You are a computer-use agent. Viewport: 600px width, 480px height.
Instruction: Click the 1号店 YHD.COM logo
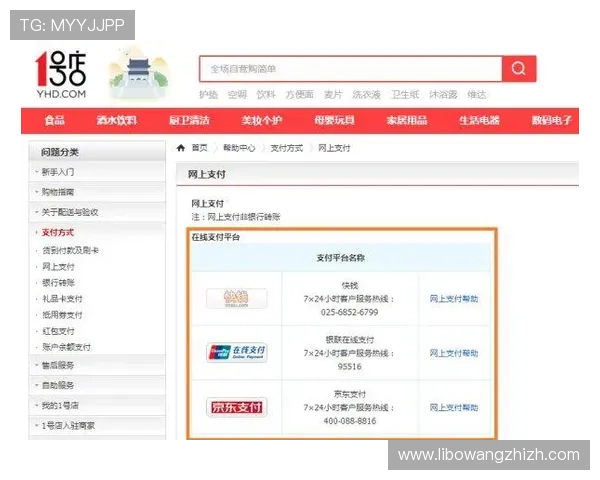pyautogui.click(x=61, y=74)
